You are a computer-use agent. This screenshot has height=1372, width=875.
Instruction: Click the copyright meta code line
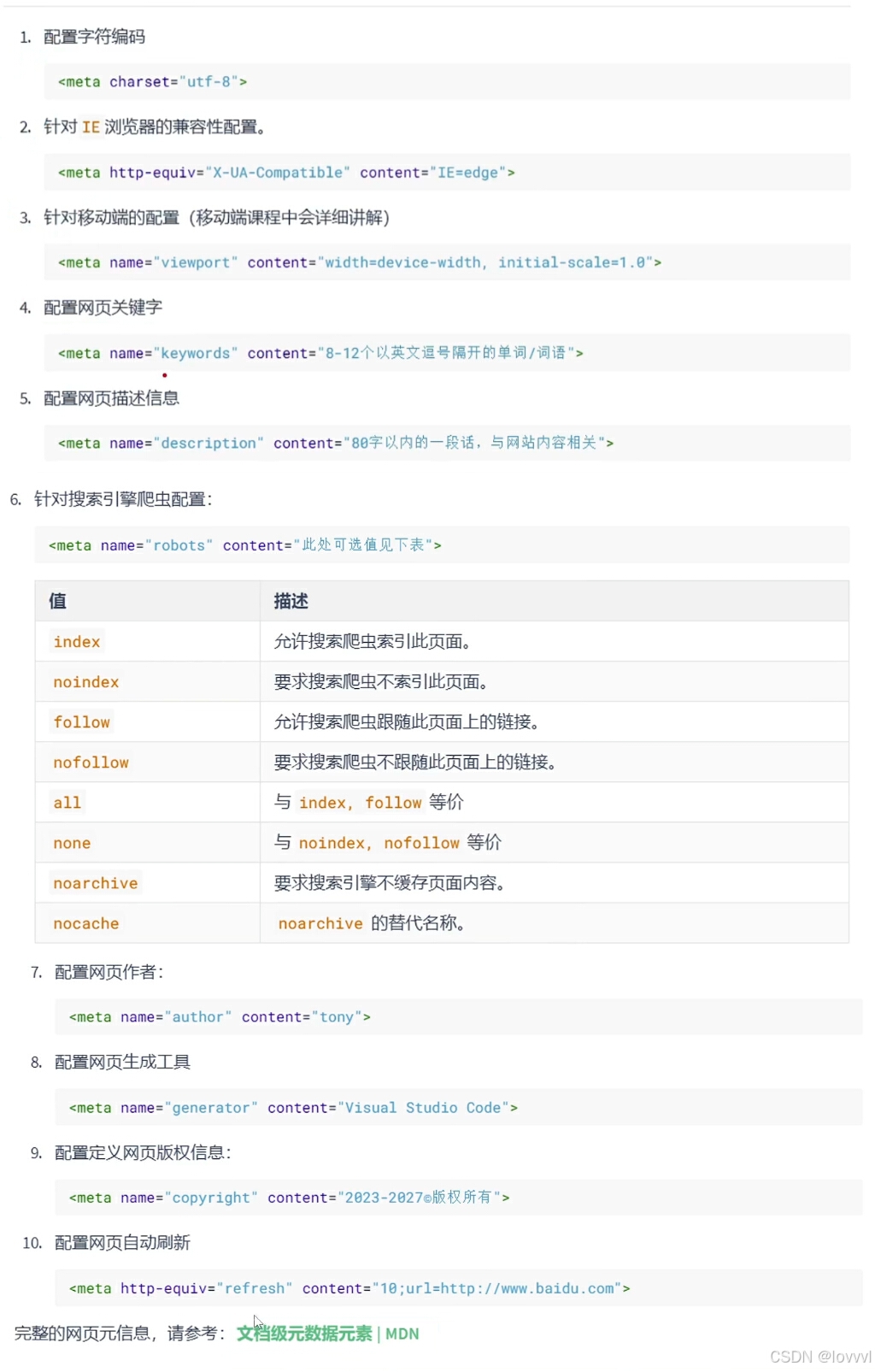tap(459, 1198)
